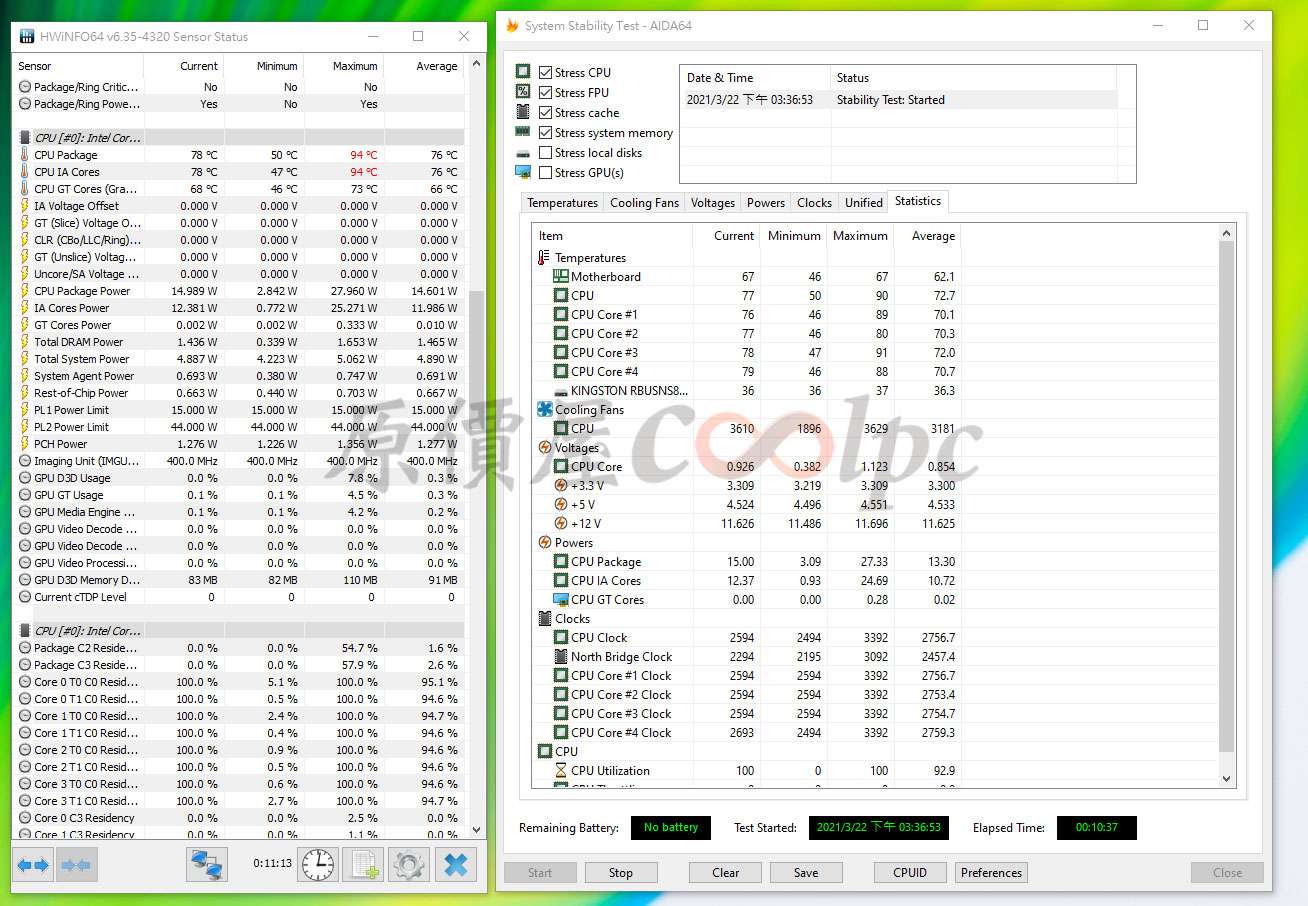Click the North Bridge Clock chip icon

561,657
